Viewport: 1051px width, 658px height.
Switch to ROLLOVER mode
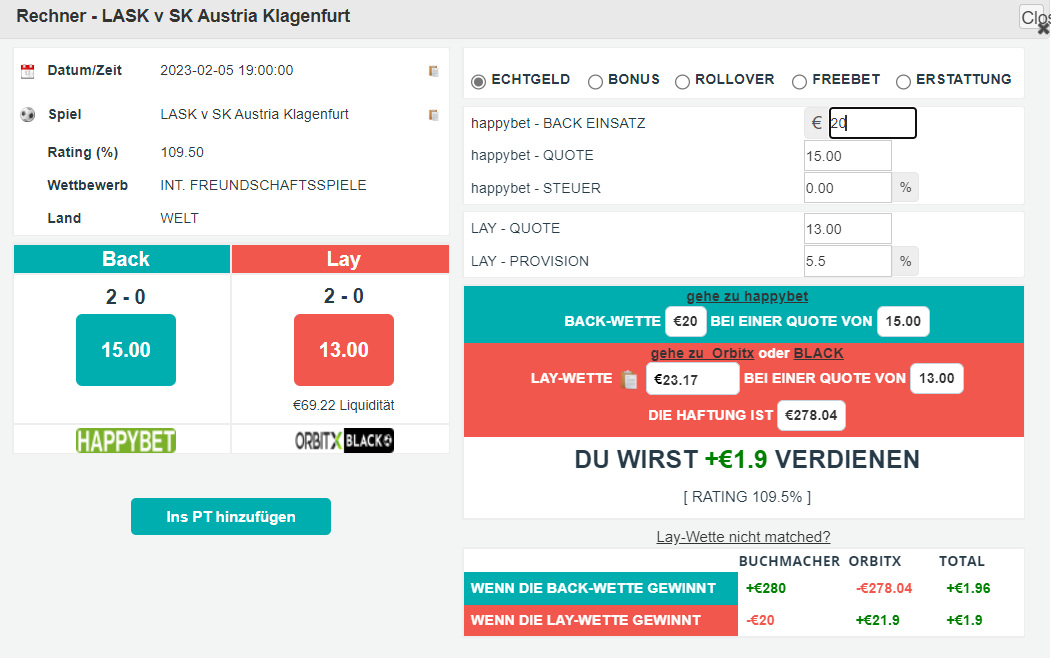(x=682, y=82)
